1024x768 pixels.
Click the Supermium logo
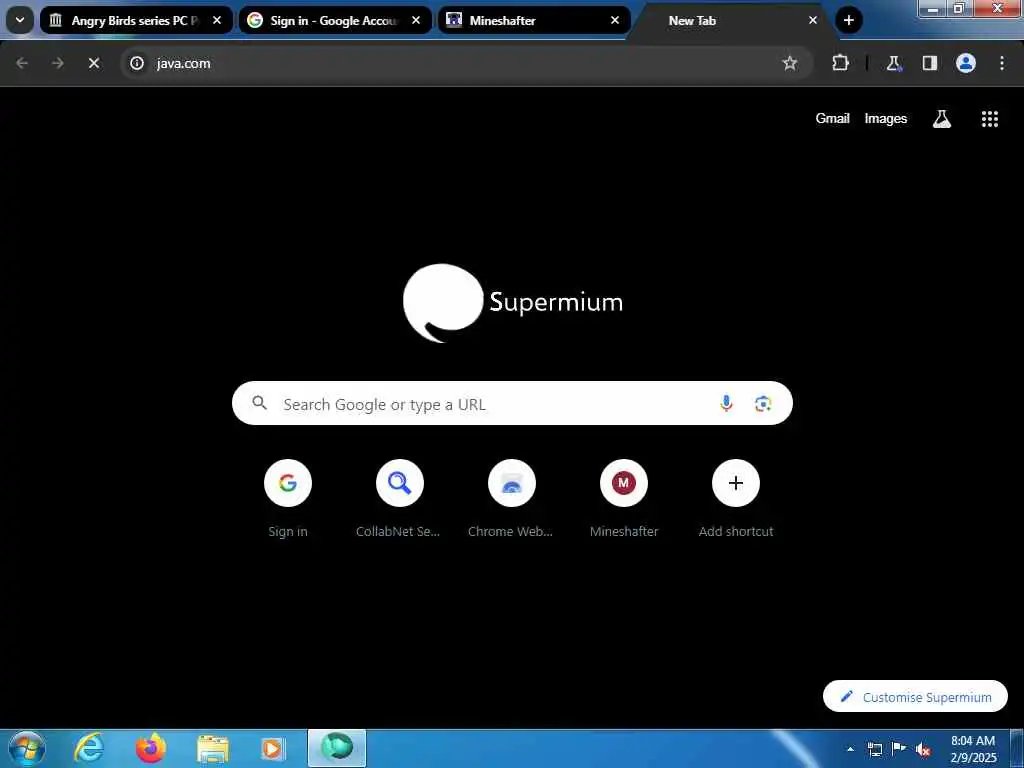(513, 302)
